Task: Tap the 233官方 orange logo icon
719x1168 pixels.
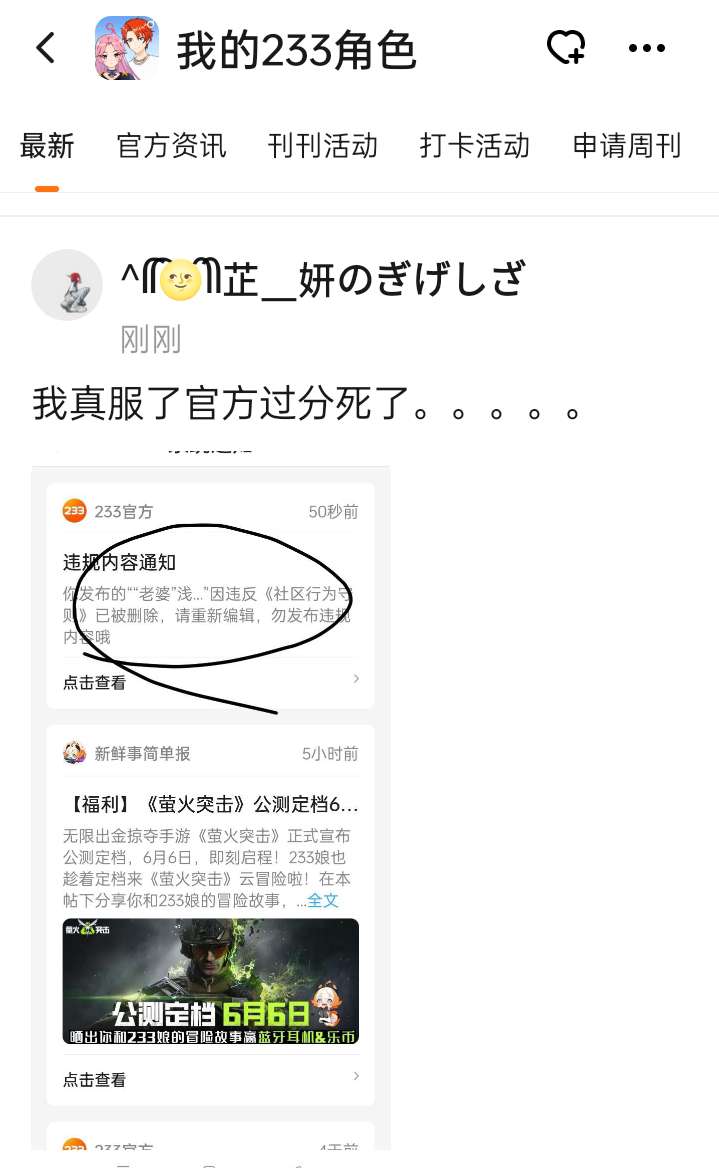Action: (75, 511)
